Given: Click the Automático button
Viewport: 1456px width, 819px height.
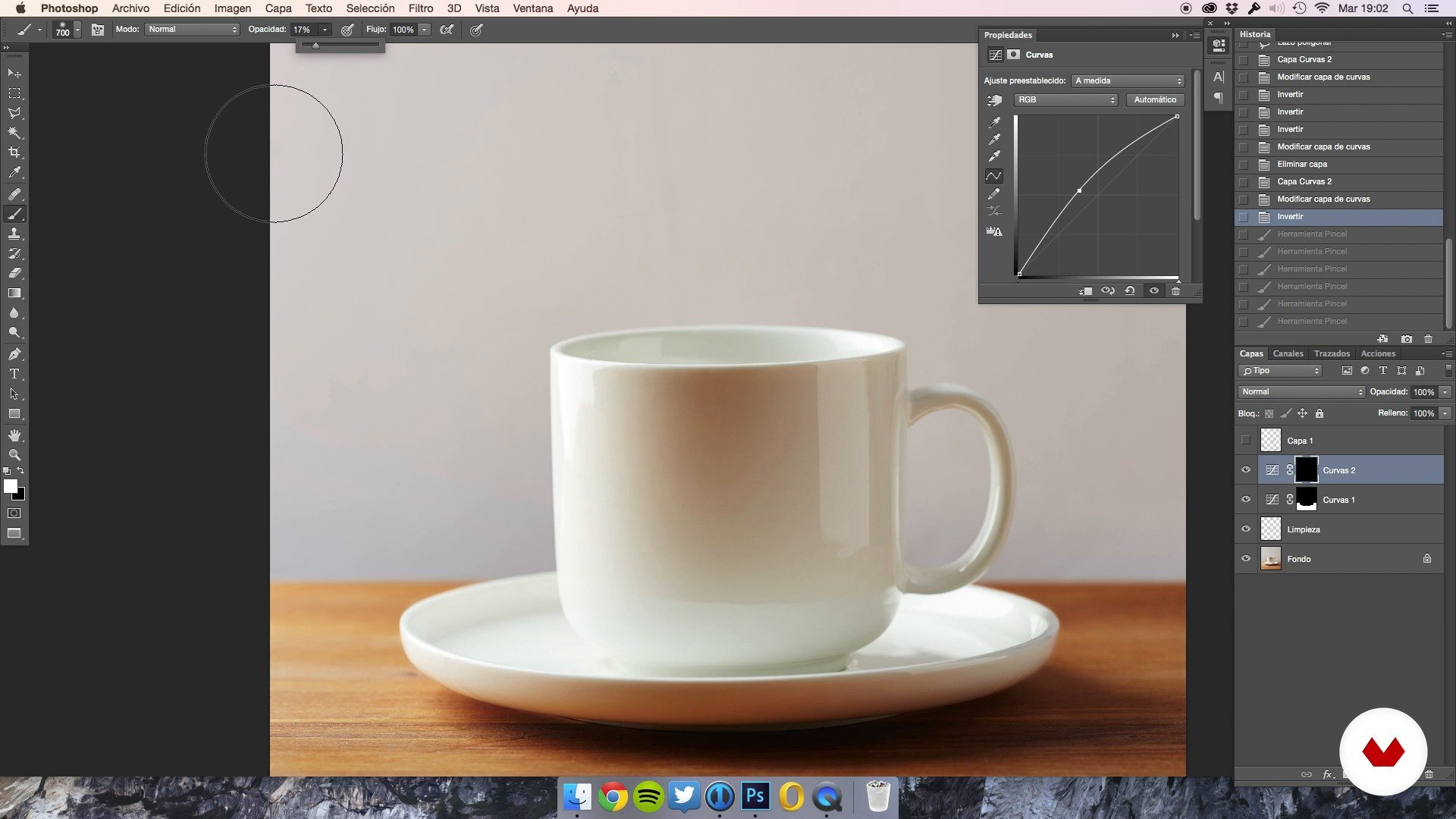Looking at the screenshot, I should pos(1155,100).
